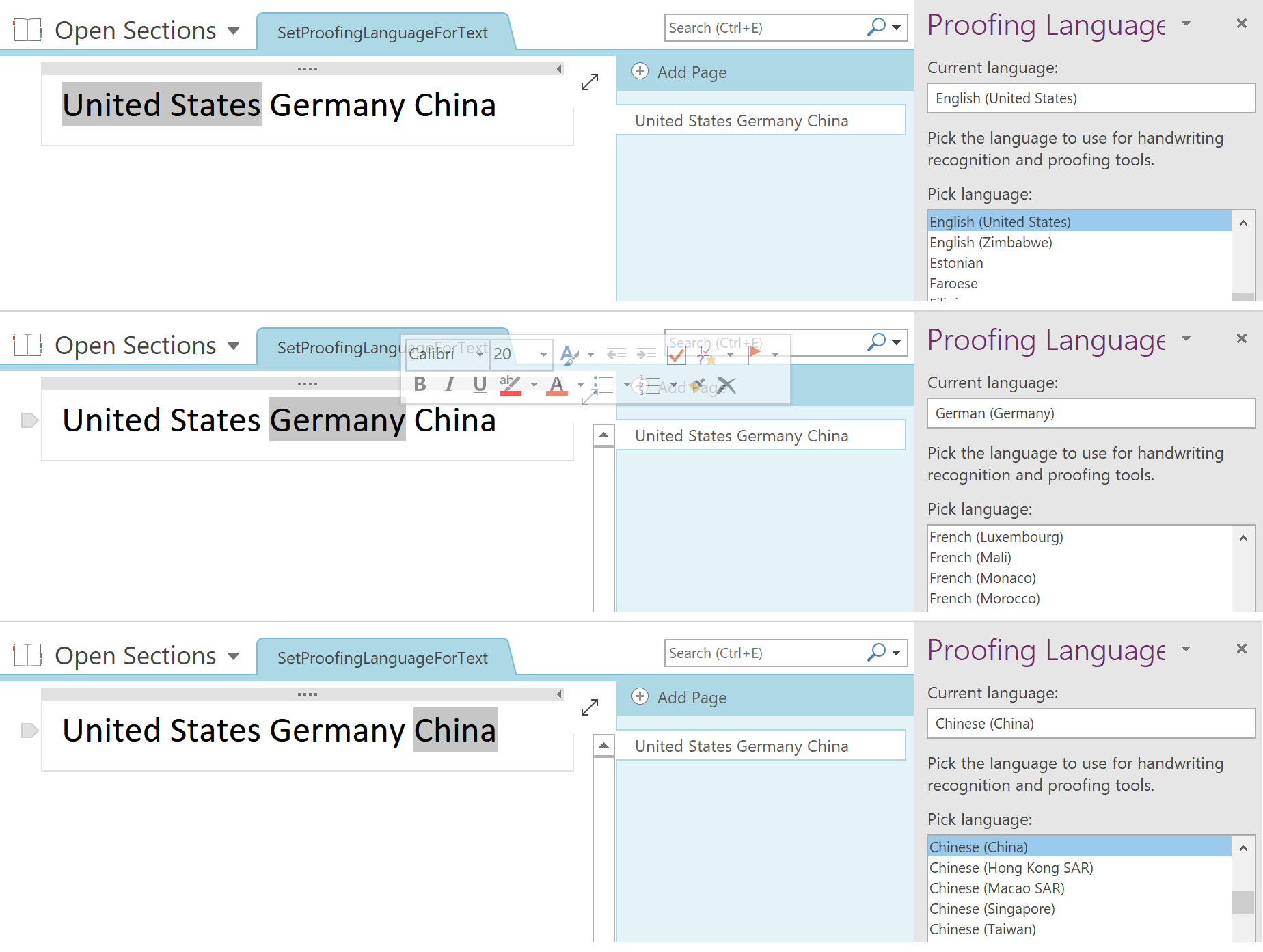Check the To Do tag checkbox
Screen dimensions: 1263x952
(677, 355)
